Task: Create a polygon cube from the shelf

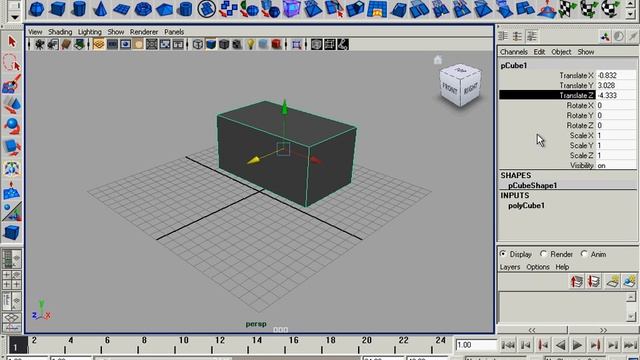Action: click(x=58, y=9)
